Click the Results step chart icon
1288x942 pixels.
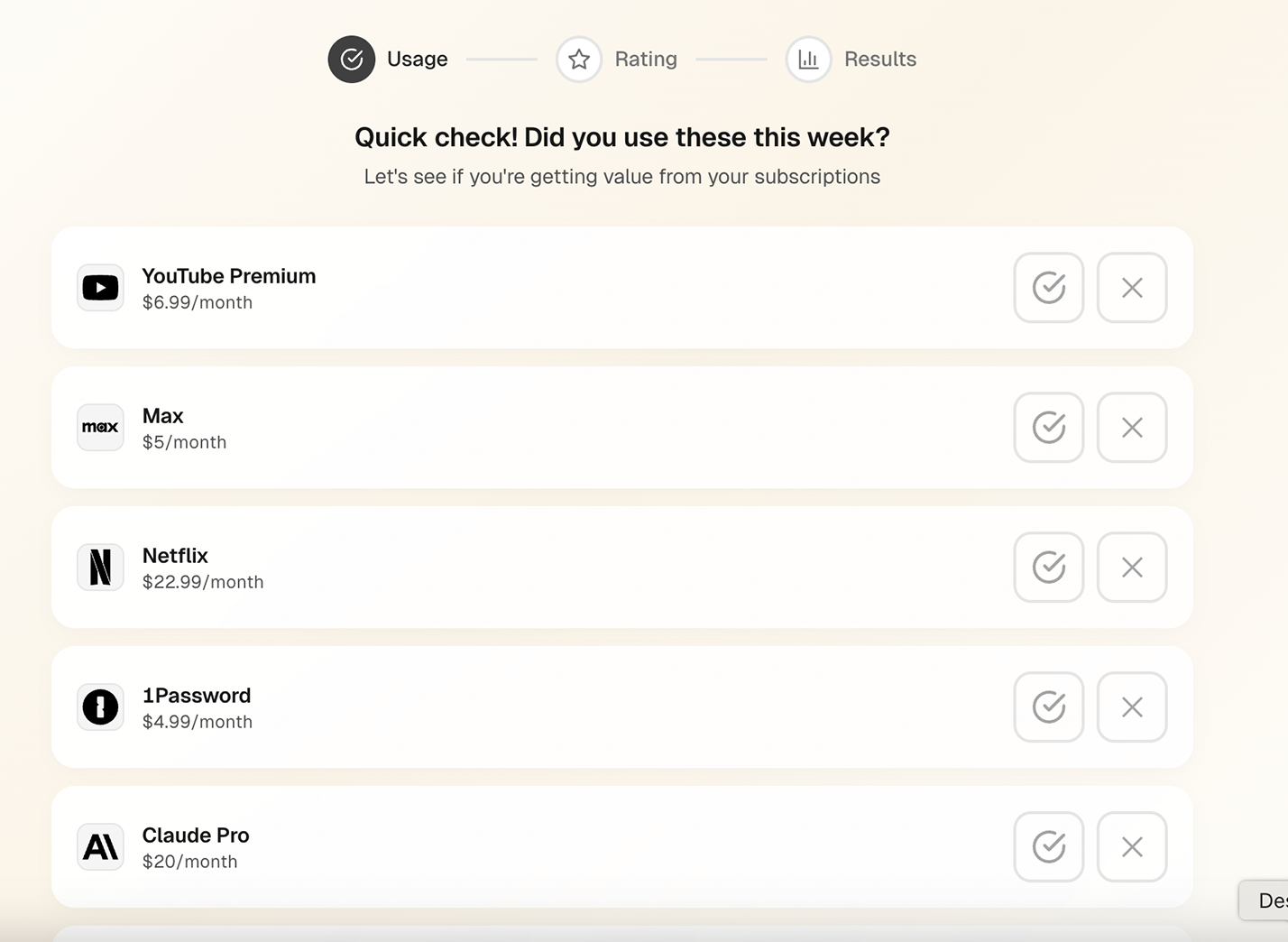(808, 60)
